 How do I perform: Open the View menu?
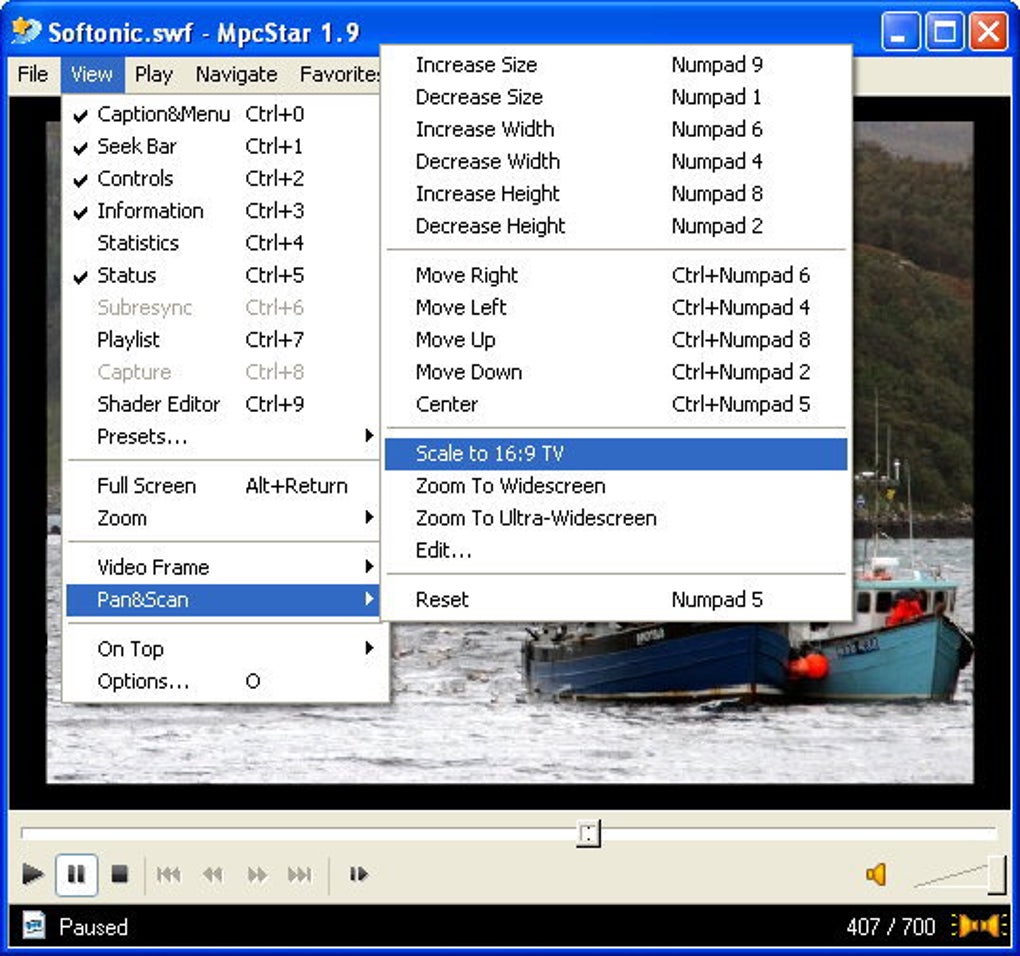[92, 74]
